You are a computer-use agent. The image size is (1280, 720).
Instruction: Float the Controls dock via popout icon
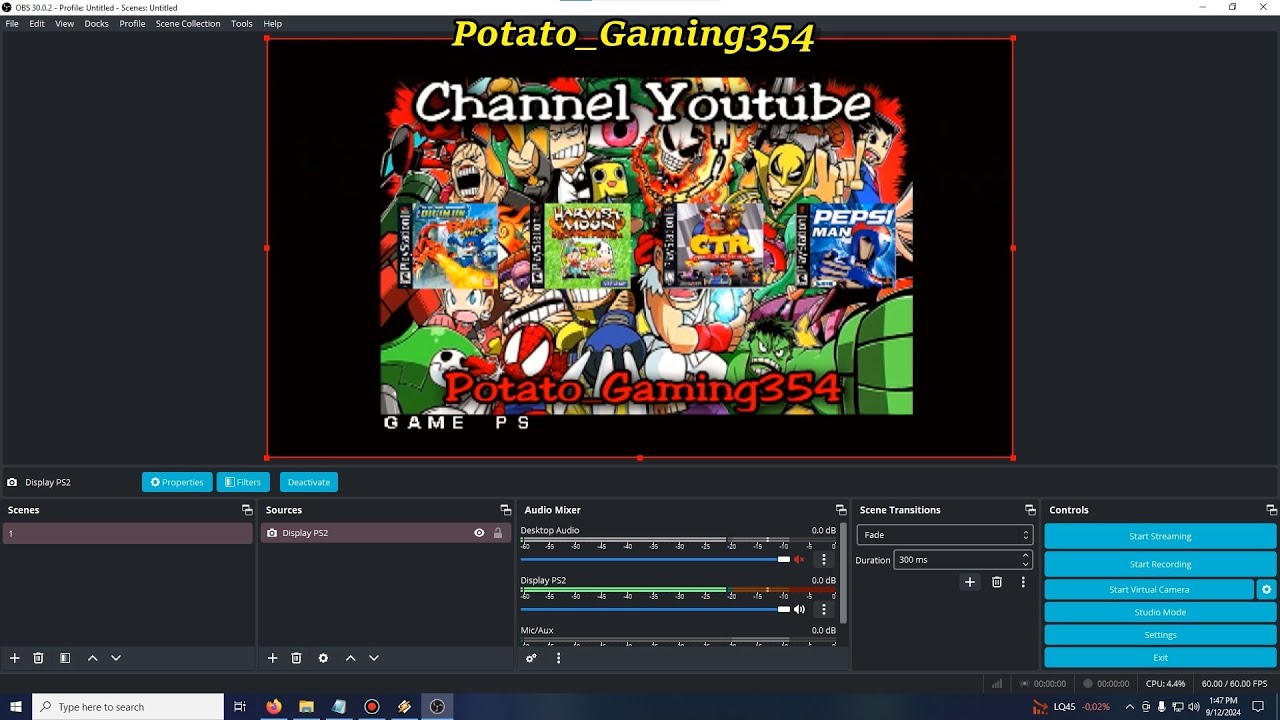tap(1271, 510)
